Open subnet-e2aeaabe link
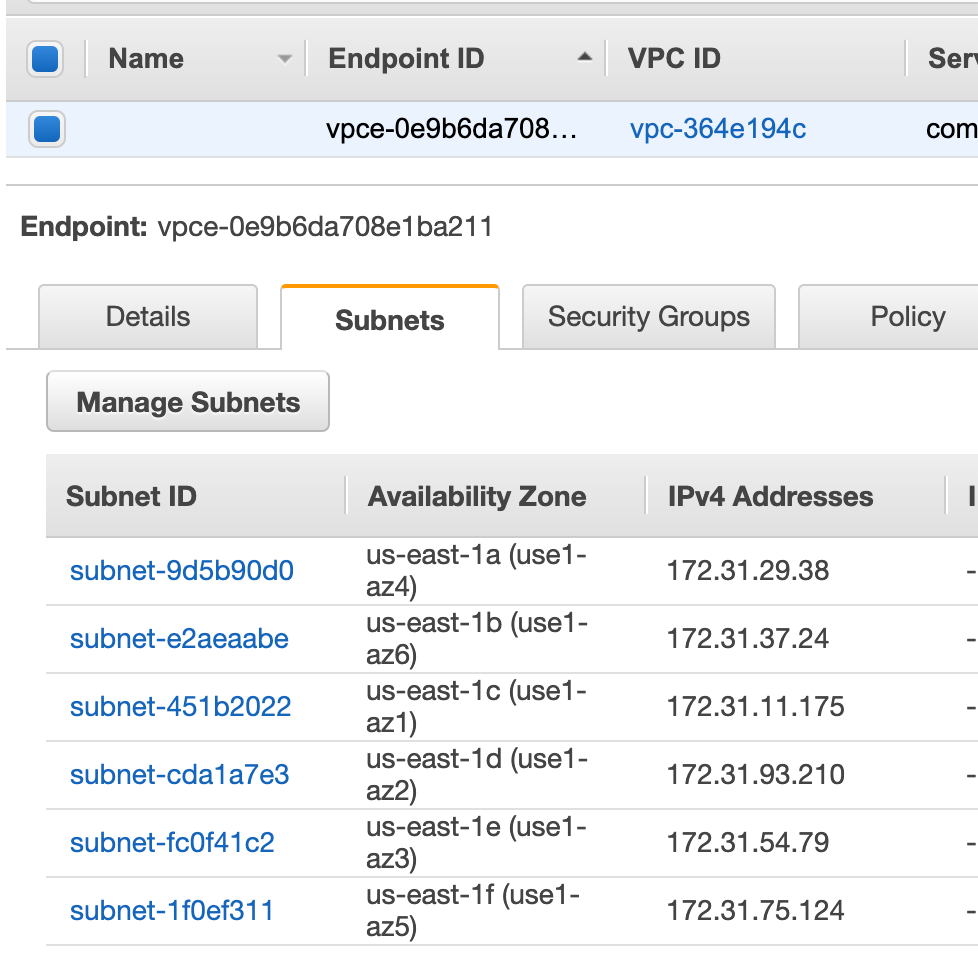 coord(179,639)
